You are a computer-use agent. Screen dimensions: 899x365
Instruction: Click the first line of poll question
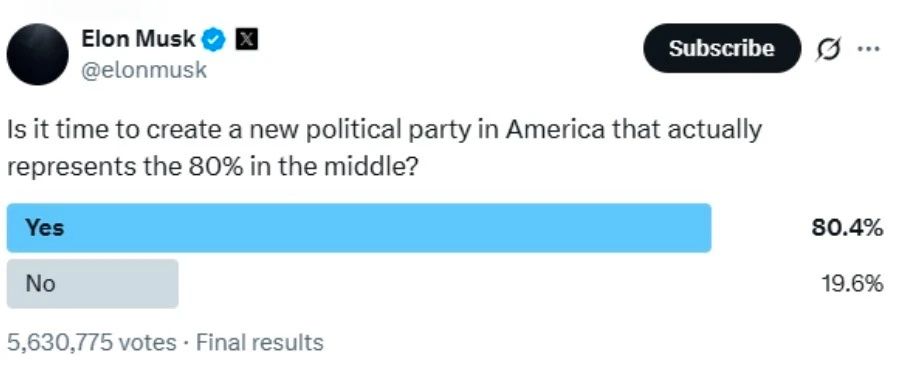(384, 130)
